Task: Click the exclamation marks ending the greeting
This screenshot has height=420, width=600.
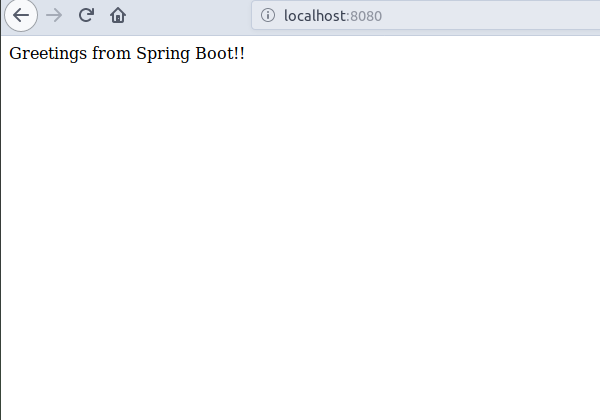Action: pyautogui.click(x=238, y=53)
